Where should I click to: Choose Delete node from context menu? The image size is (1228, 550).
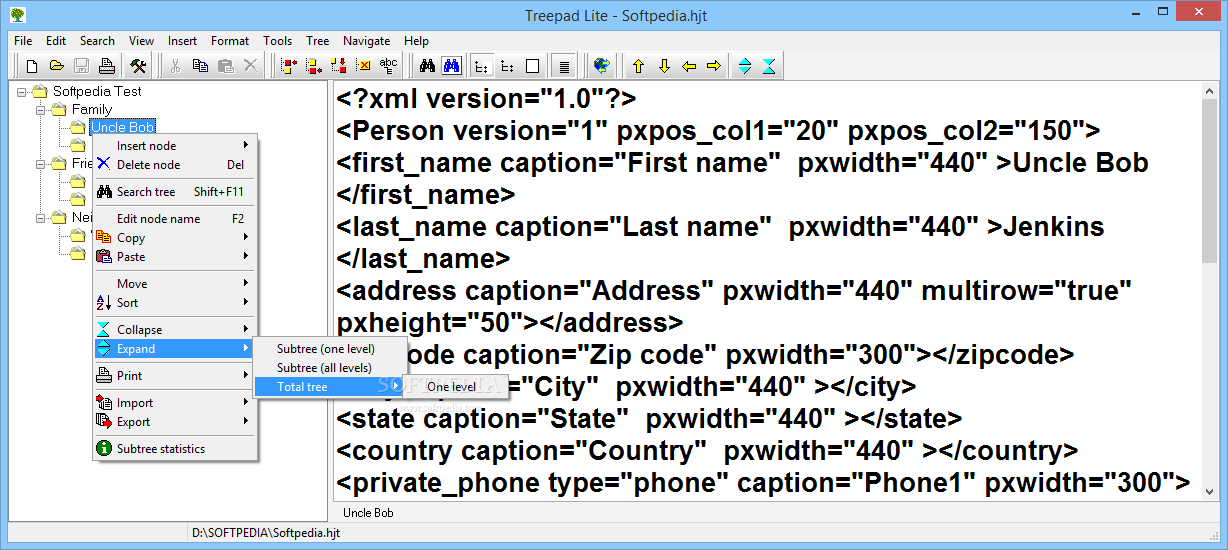tap(174, 165)
